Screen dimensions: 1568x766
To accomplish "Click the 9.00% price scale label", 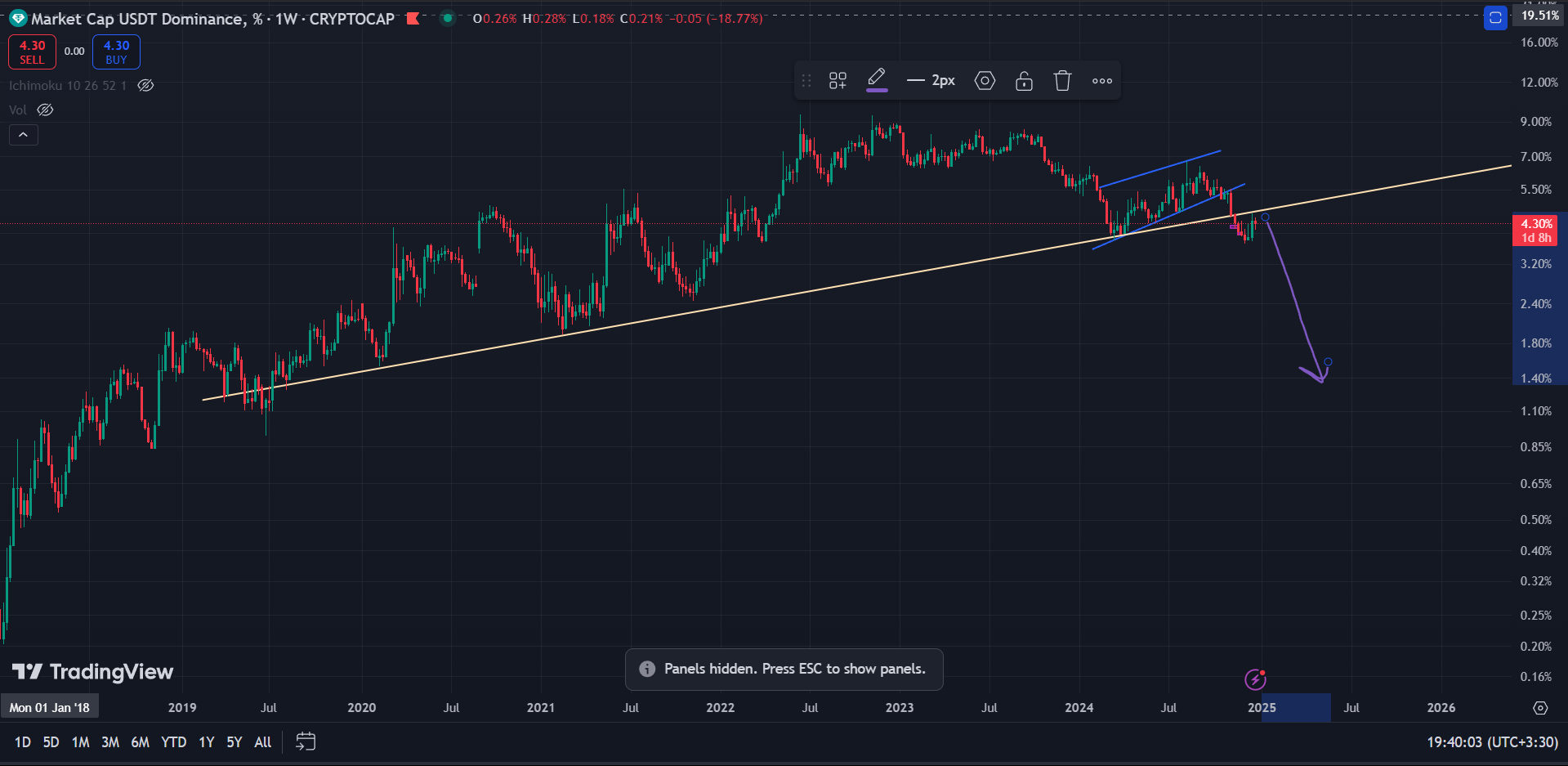I will tap(1536, 121).
